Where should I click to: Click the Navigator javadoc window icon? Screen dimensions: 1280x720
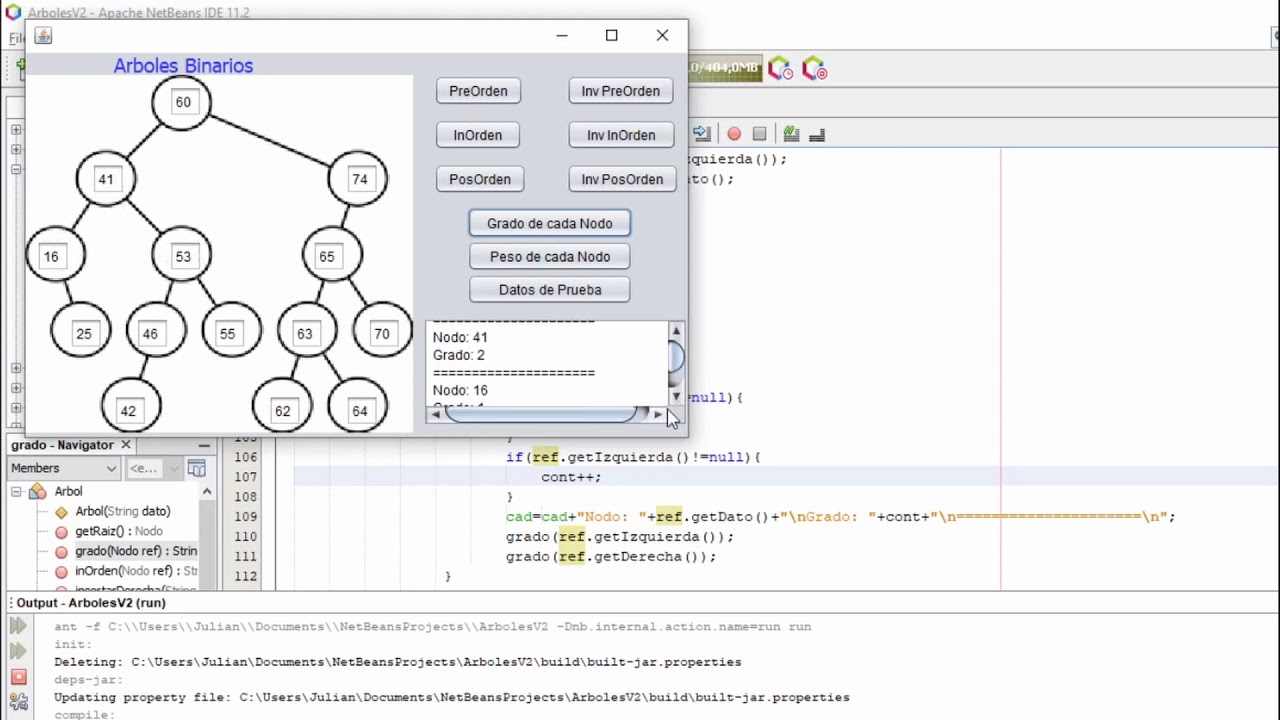197,468
